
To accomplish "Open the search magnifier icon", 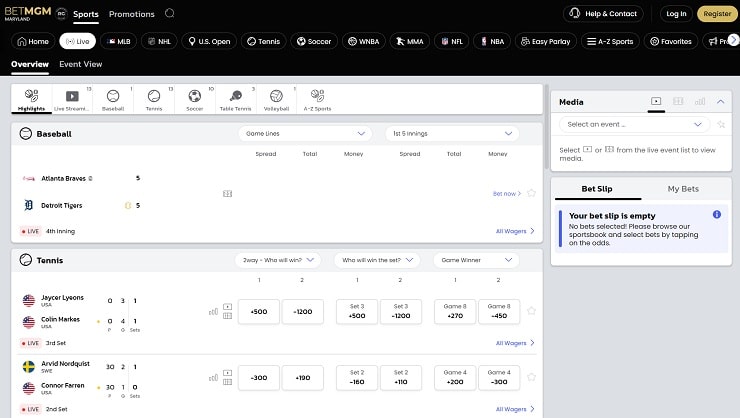I will point(169,13).
